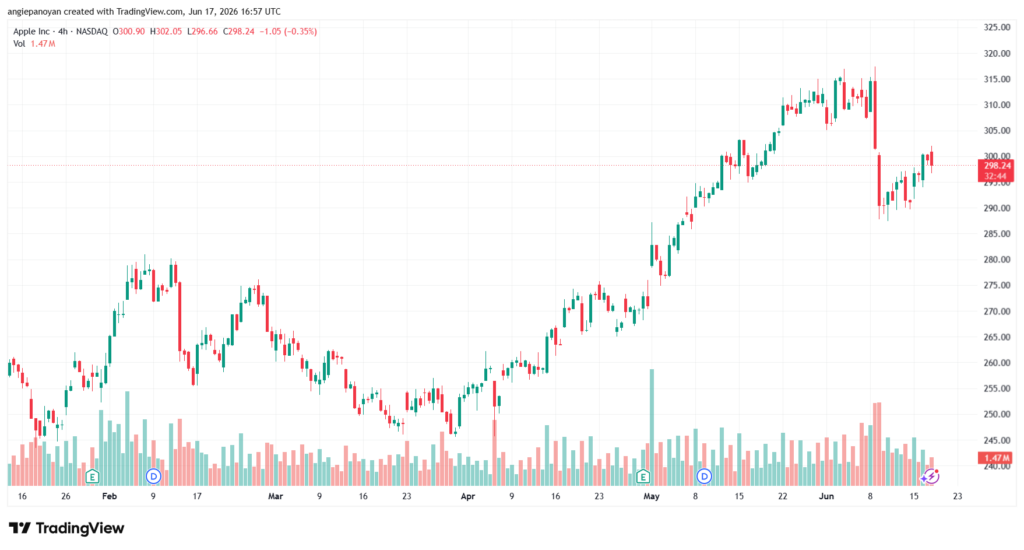Click the red 298.24 current price label

(x=997, y=166)
